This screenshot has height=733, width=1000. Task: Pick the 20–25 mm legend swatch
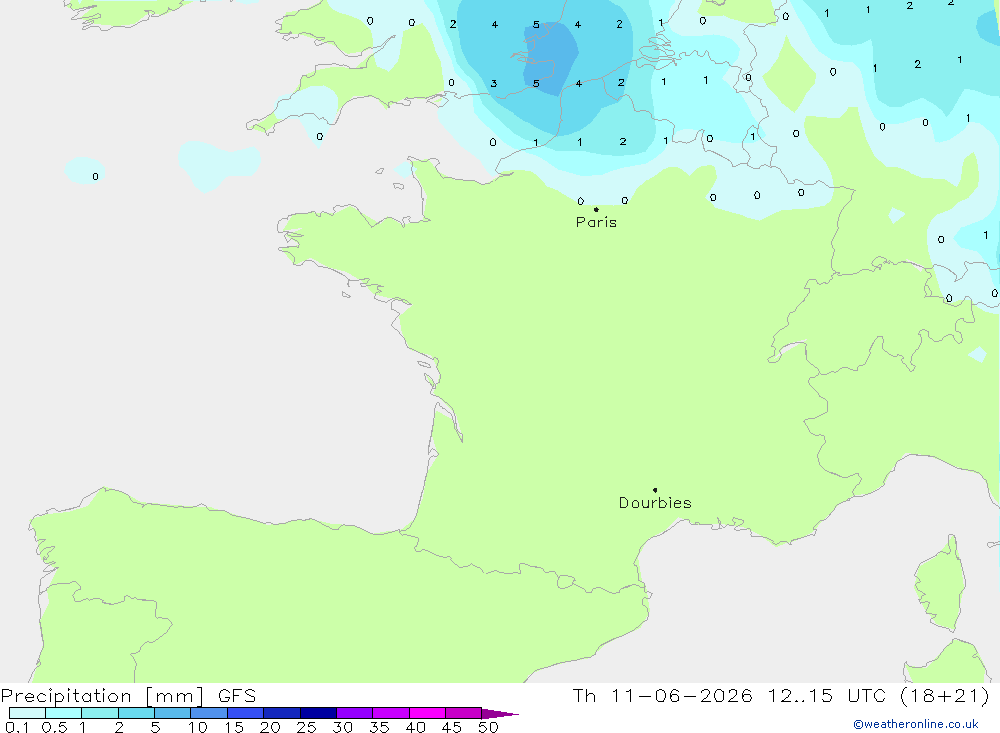click(281, 713)
